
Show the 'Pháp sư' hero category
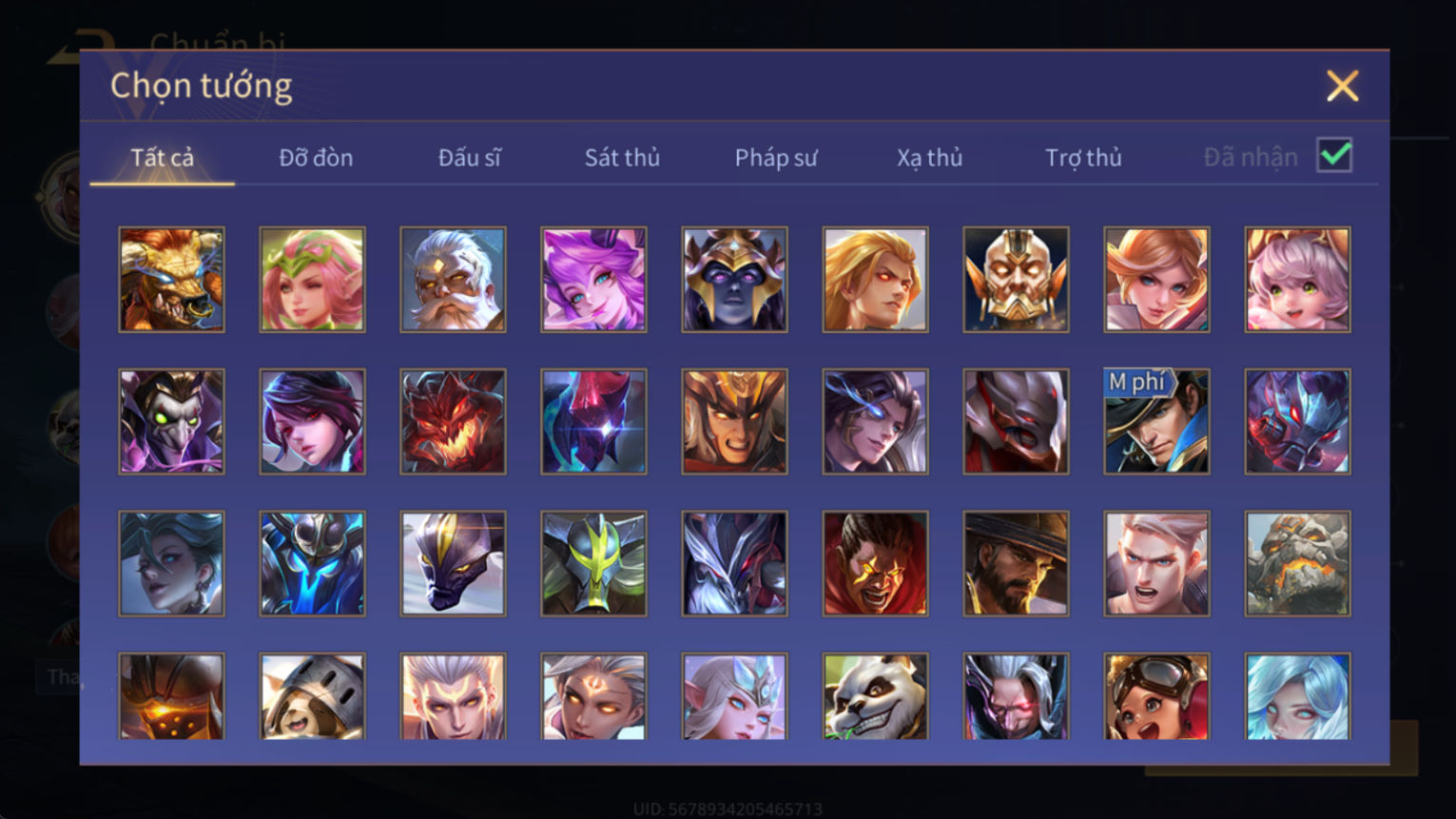pos(776,158)
